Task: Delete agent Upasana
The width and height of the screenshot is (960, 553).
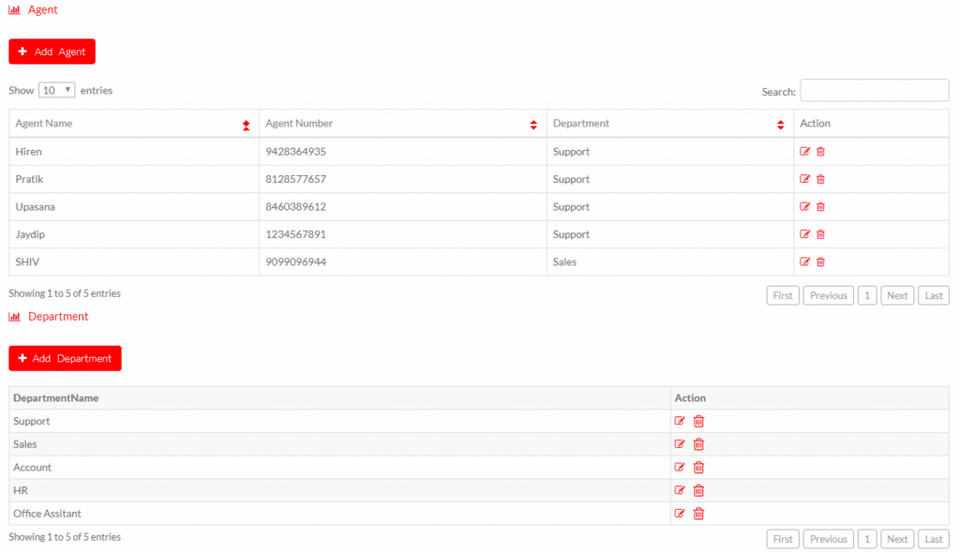Action: (x=820, y=206)
